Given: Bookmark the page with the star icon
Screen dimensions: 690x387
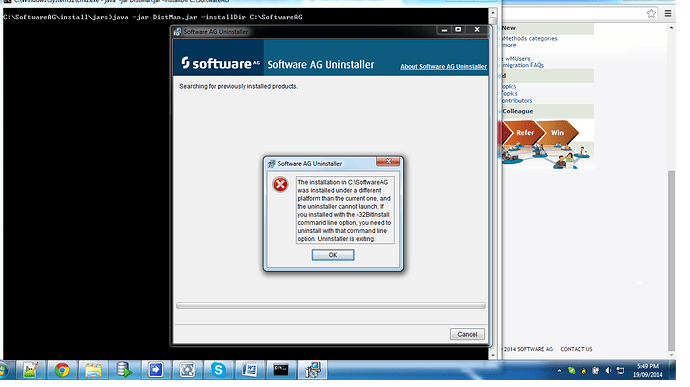Looking at the screenshot, I should (651, 14).
